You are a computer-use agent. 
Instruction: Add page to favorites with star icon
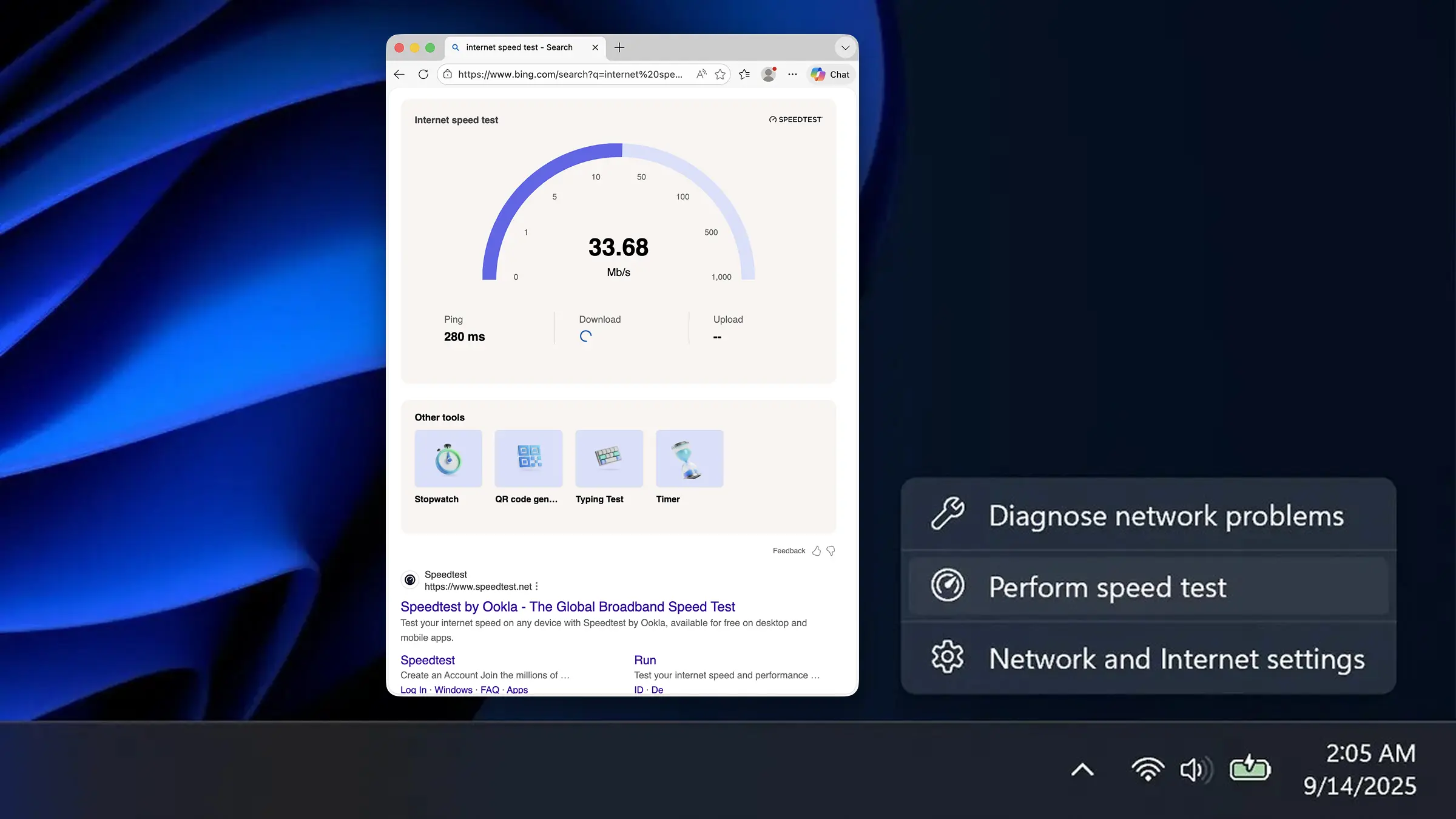(x=720, y=74)
